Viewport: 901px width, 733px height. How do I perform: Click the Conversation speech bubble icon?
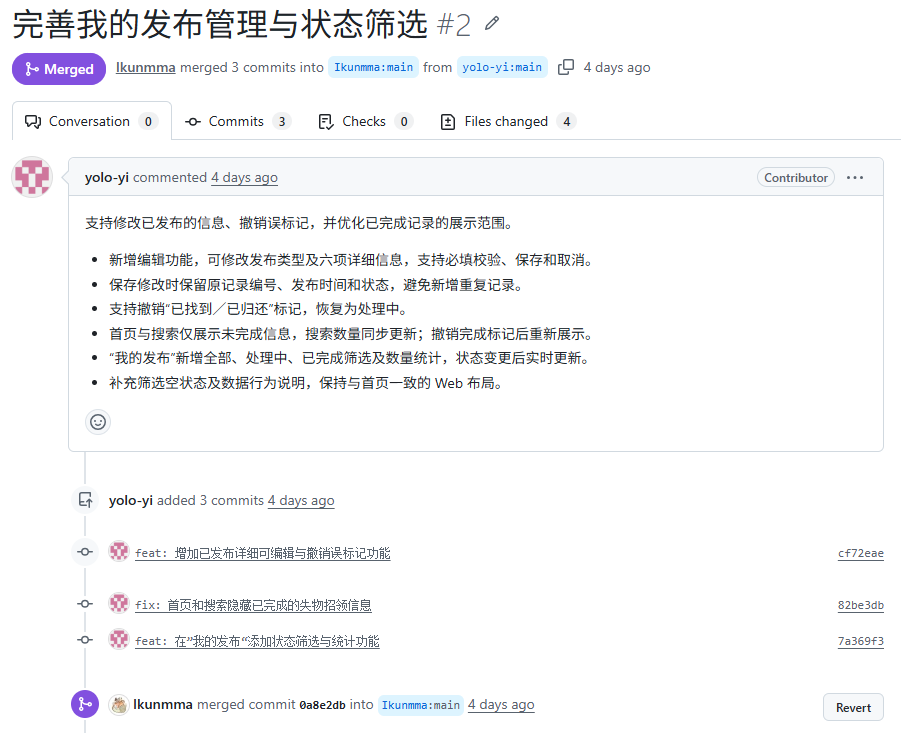tap(33, 122)
